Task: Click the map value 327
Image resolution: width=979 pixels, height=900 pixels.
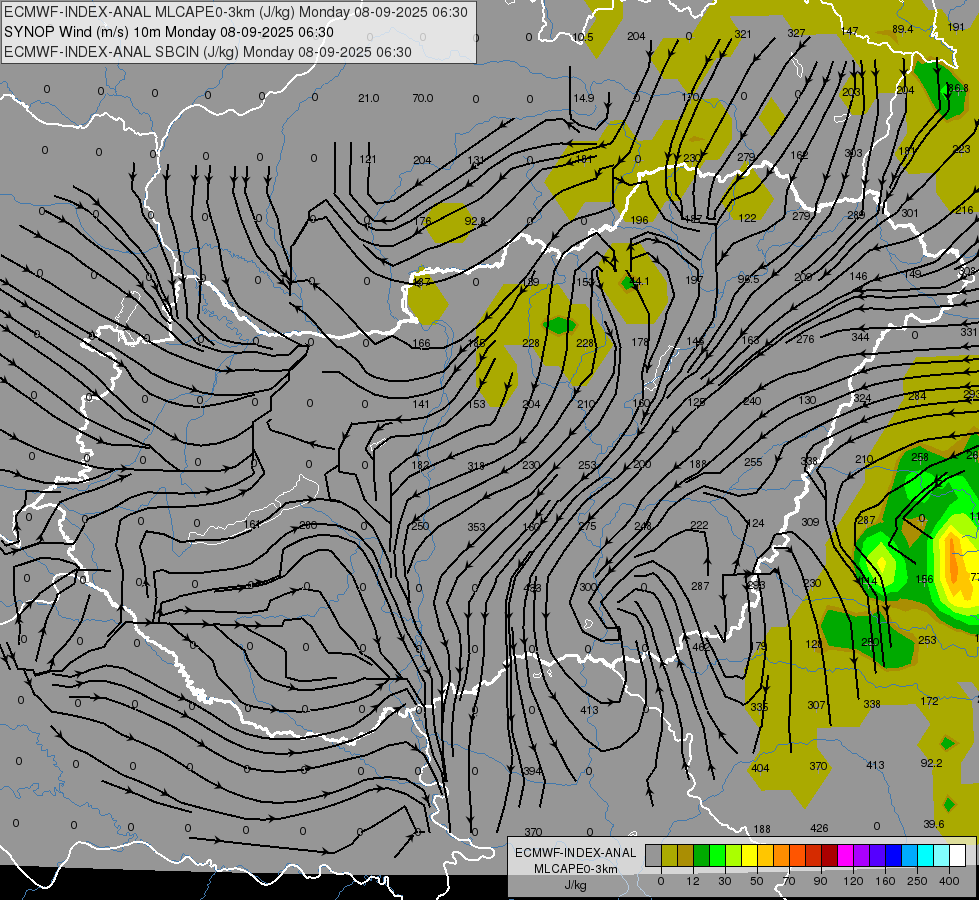Action: click(x=796, y=33)
